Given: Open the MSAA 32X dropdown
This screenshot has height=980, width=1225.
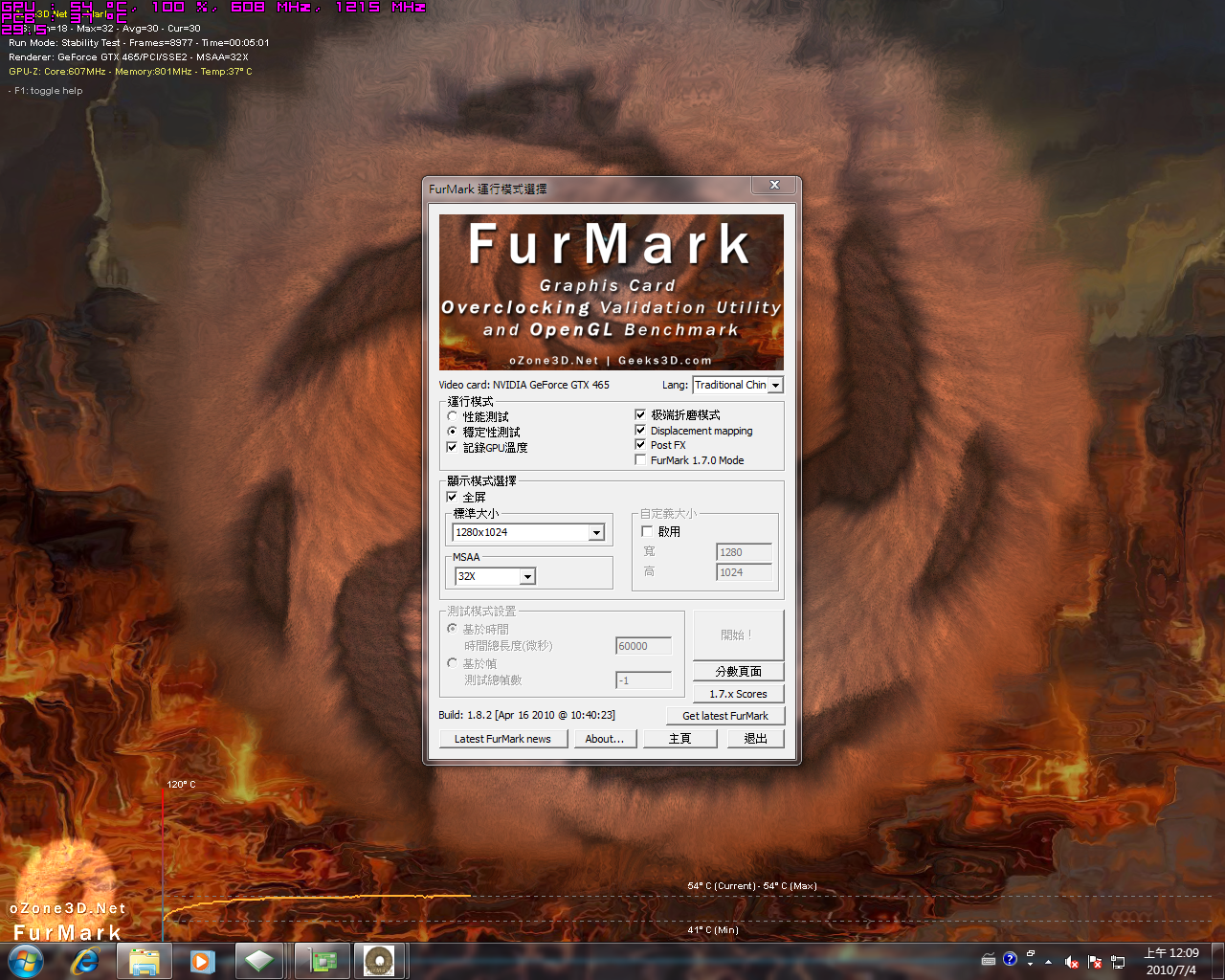Looking at the screenshot, I should tap(495, 576).
